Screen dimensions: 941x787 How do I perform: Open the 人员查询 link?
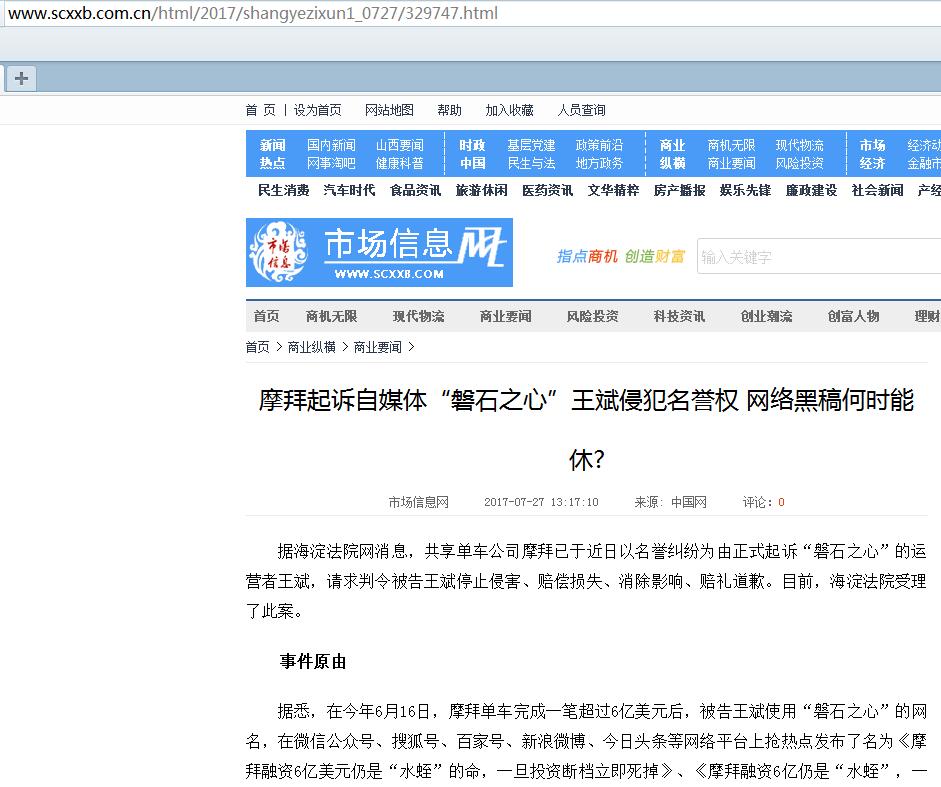point(582,110)
